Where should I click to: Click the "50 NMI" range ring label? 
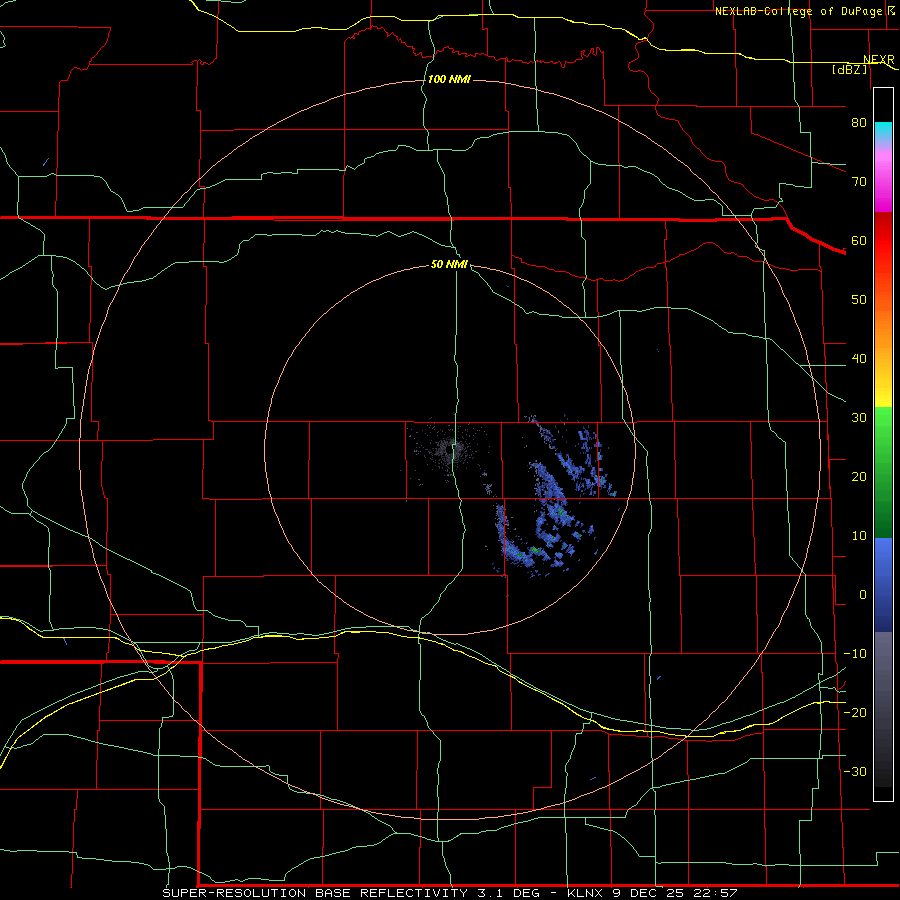click(449, 264)
